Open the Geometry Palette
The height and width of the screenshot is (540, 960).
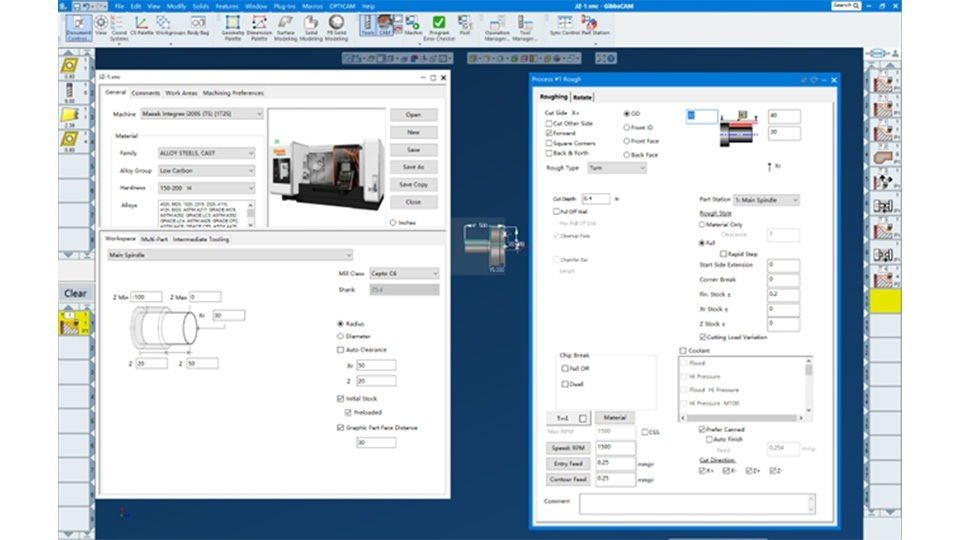click(233, 28)
